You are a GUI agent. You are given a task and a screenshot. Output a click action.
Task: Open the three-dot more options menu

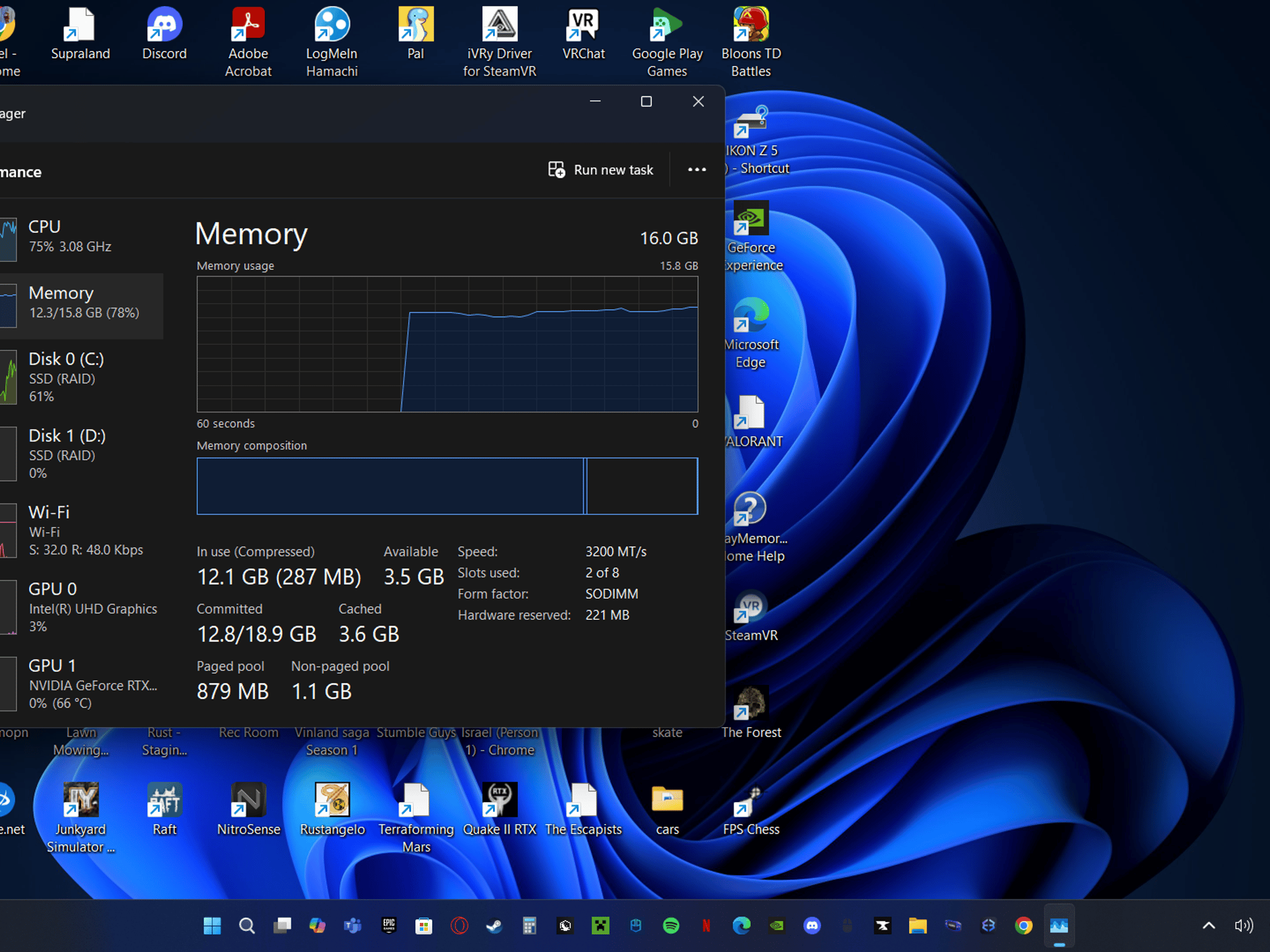coord(697,170)
